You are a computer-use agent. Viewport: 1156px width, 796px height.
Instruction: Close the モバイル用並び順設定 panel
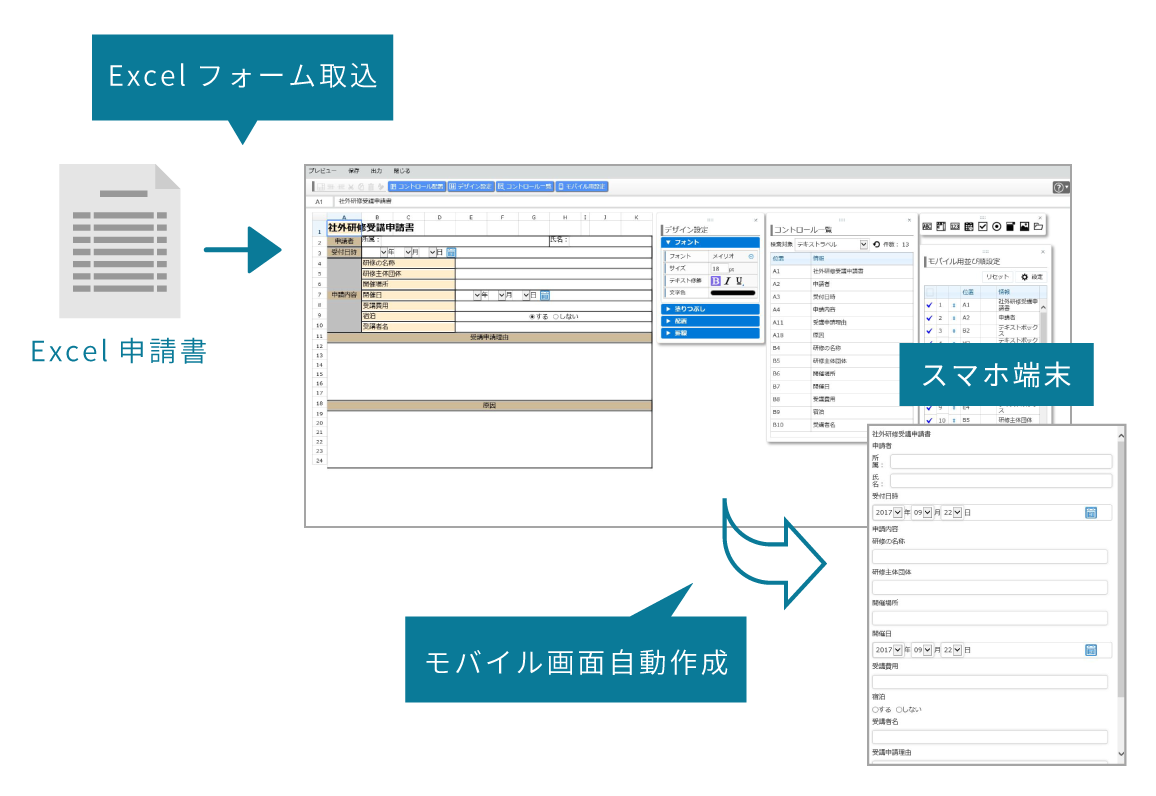(x=1042, y=252)
